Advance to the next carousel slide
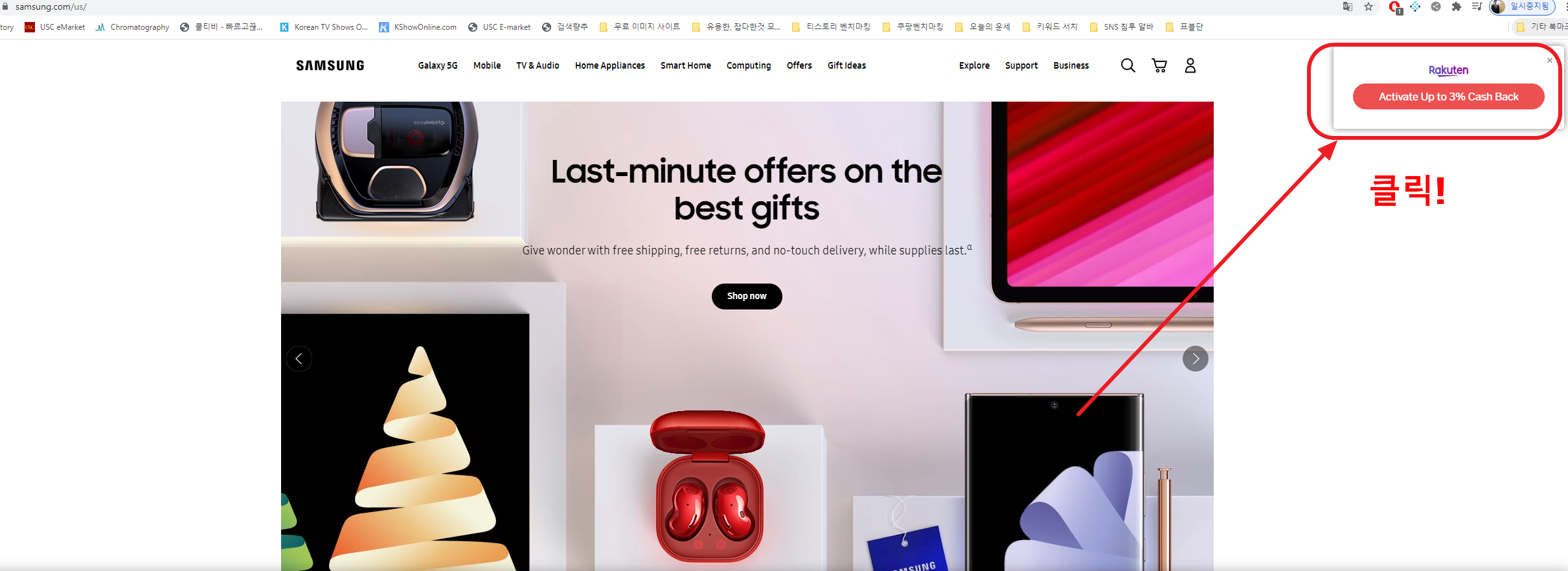This screenshot has width=1568, height=571. pyautogui.click(x=1196, y=359)
